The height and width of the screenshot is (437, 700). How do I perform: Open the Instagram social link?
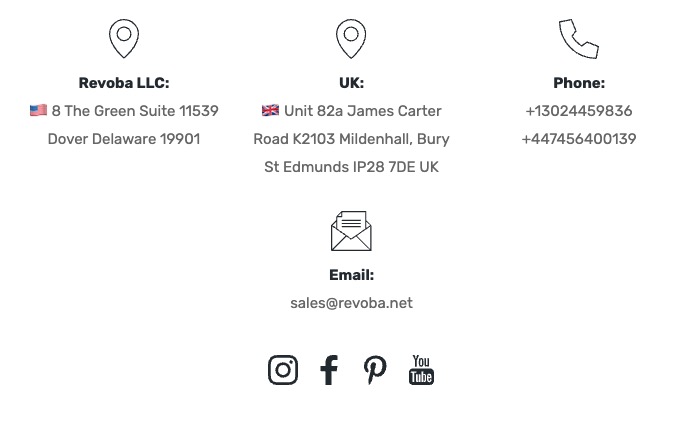pyautogui.click(x=283, y=370)
